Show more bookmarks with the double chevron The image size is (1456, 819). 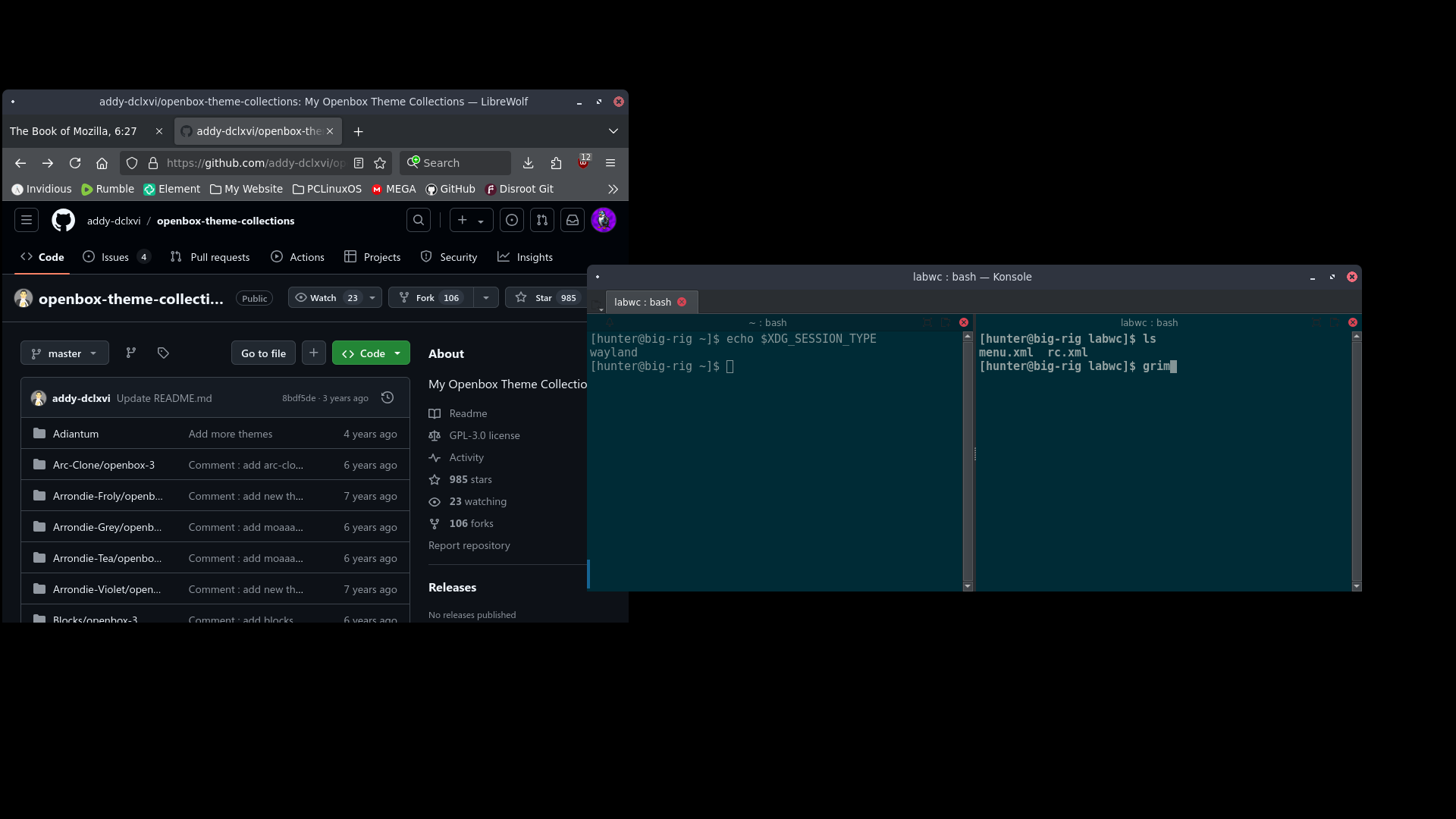coord(613,189)
